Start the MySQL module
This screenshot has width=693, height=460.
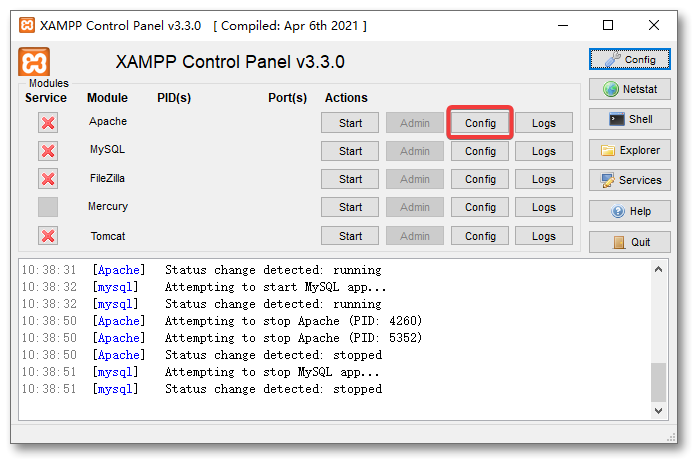[350, 151]
